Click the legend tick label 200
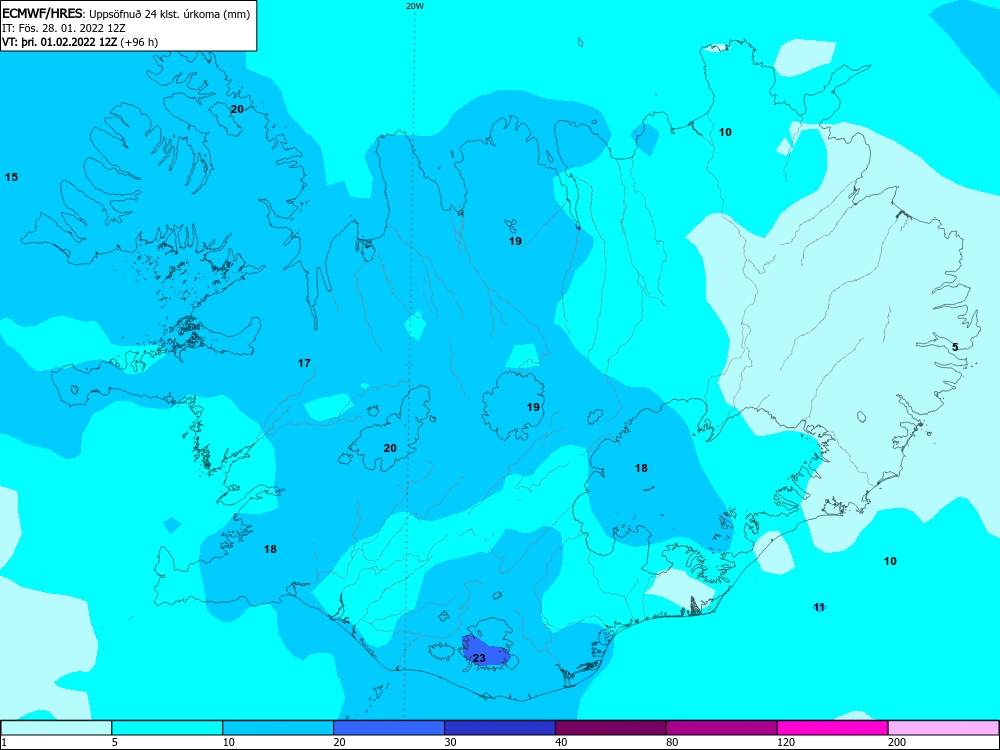 click(x=897, y=742)
